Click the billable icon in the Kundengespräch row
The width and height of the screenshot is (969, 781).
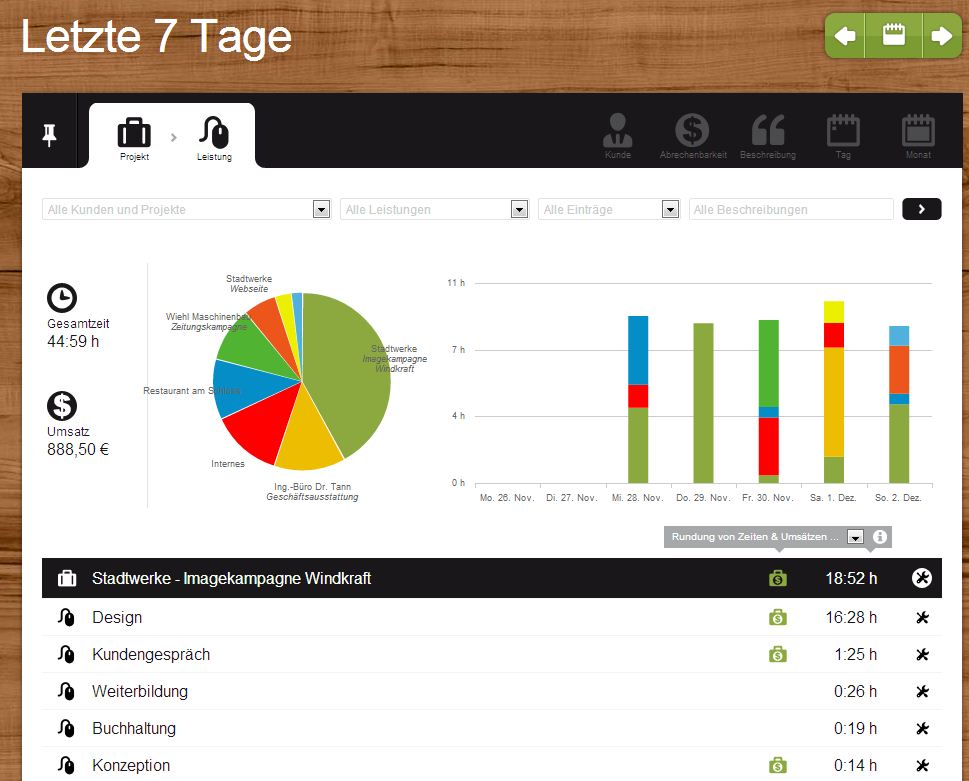point(777,654)
